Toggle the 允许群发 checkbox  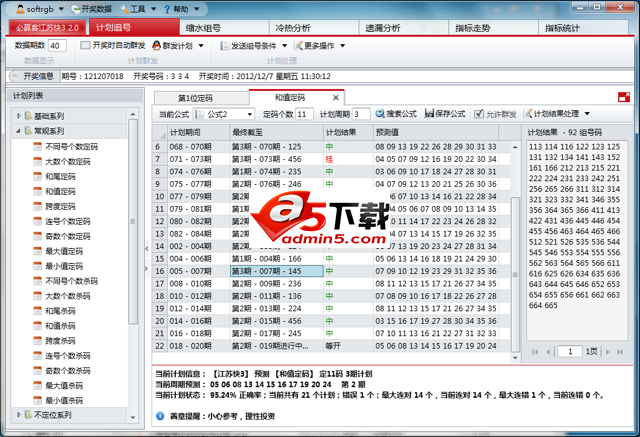tap(477, 115)
